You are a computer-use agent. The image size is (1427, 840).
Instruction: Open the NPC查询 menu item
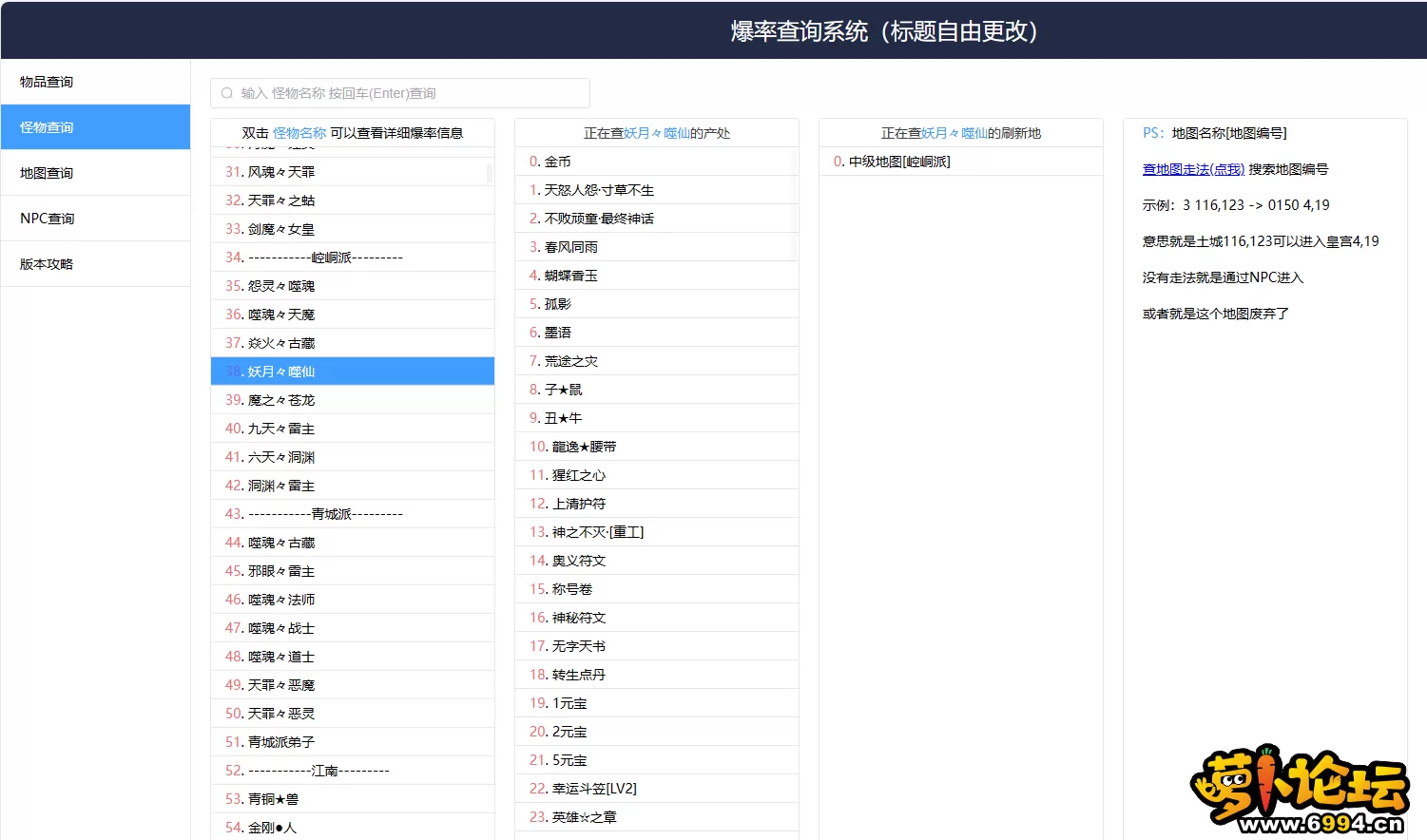pyautogui.click(x=95, y=219)
